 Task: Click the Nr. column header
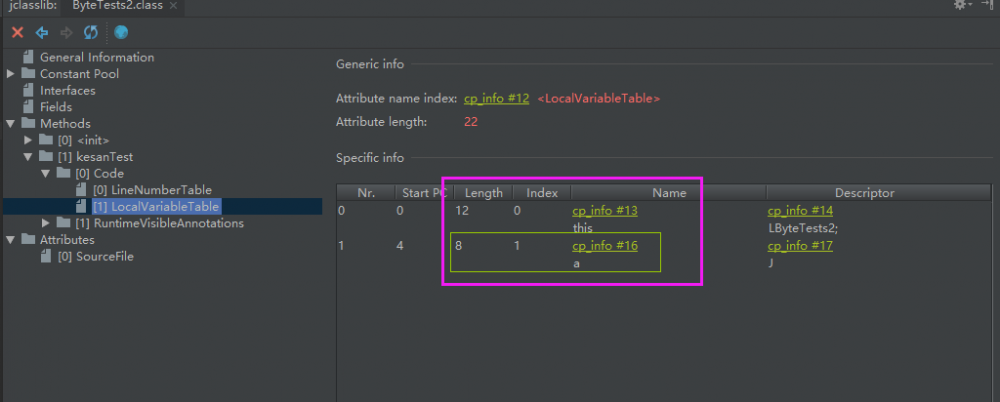[x=366, y=193]
